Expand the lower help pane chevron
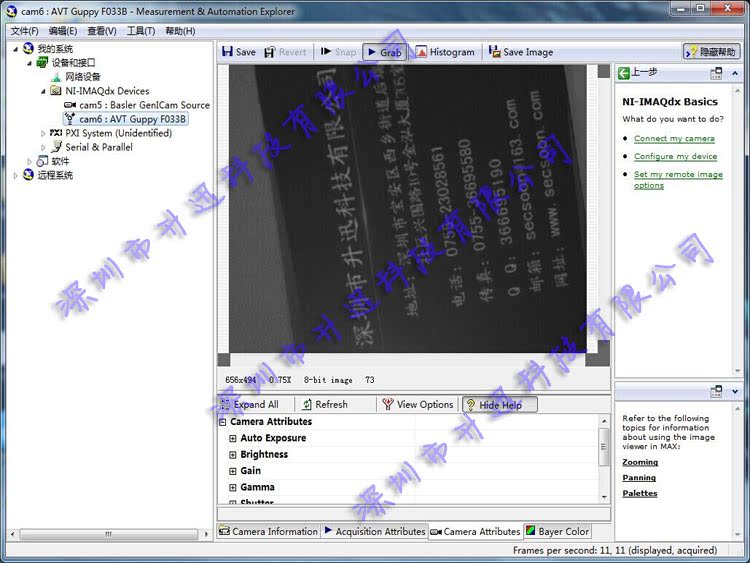This screenshot has width=750, height=563. coord(735,391)
